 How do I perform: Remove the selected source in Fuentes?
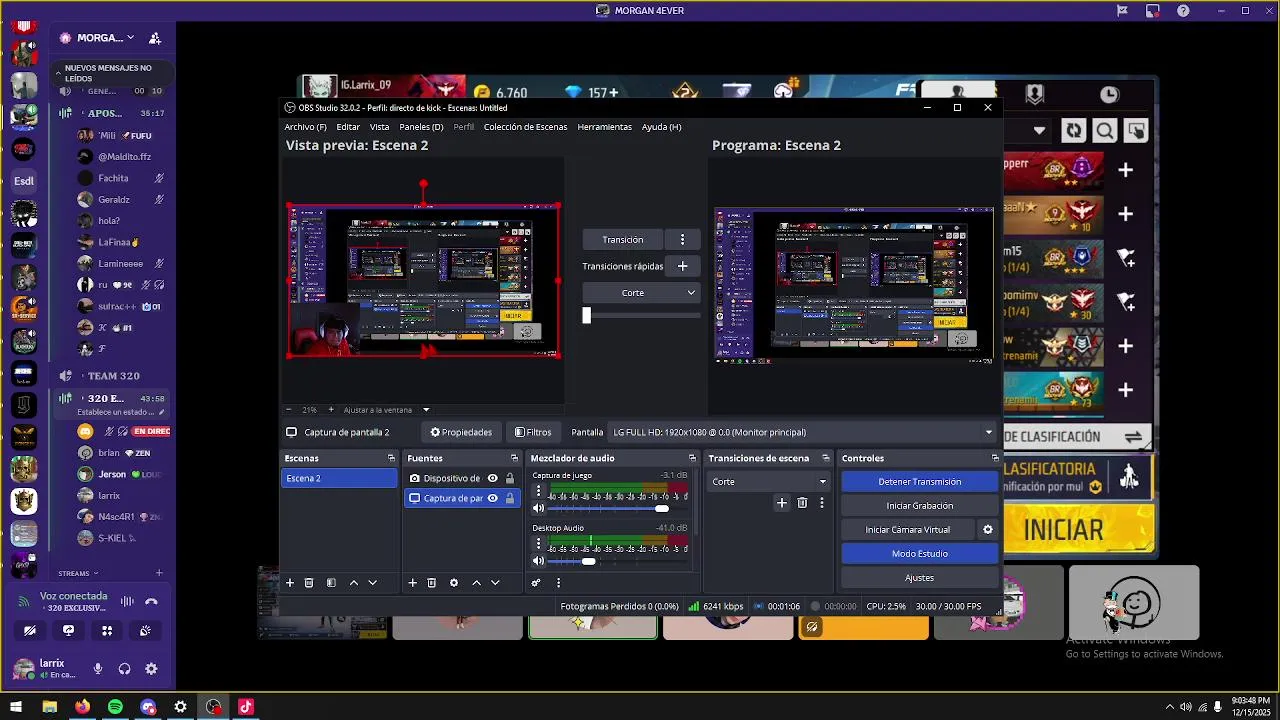point(431,583)
